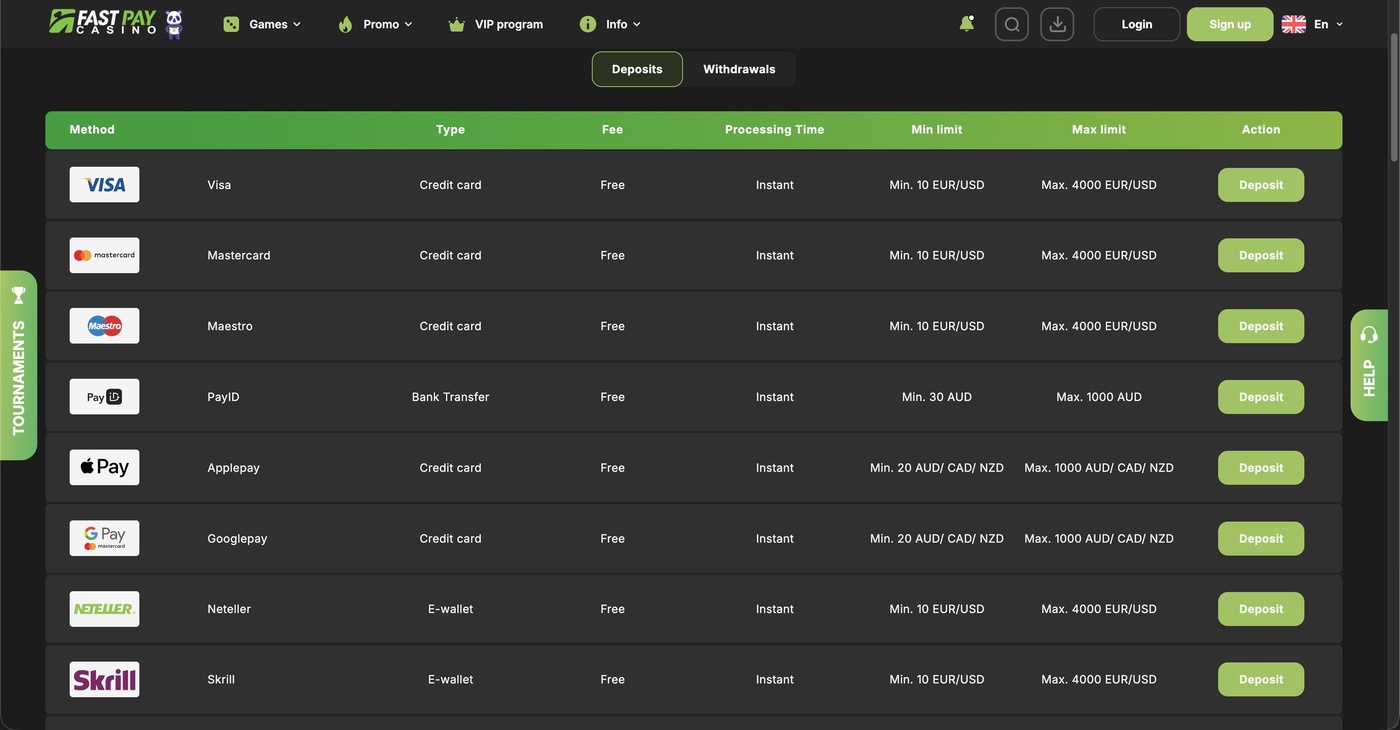Click the Max limit column header
1400x730 pixels.
coord(1099,130)
